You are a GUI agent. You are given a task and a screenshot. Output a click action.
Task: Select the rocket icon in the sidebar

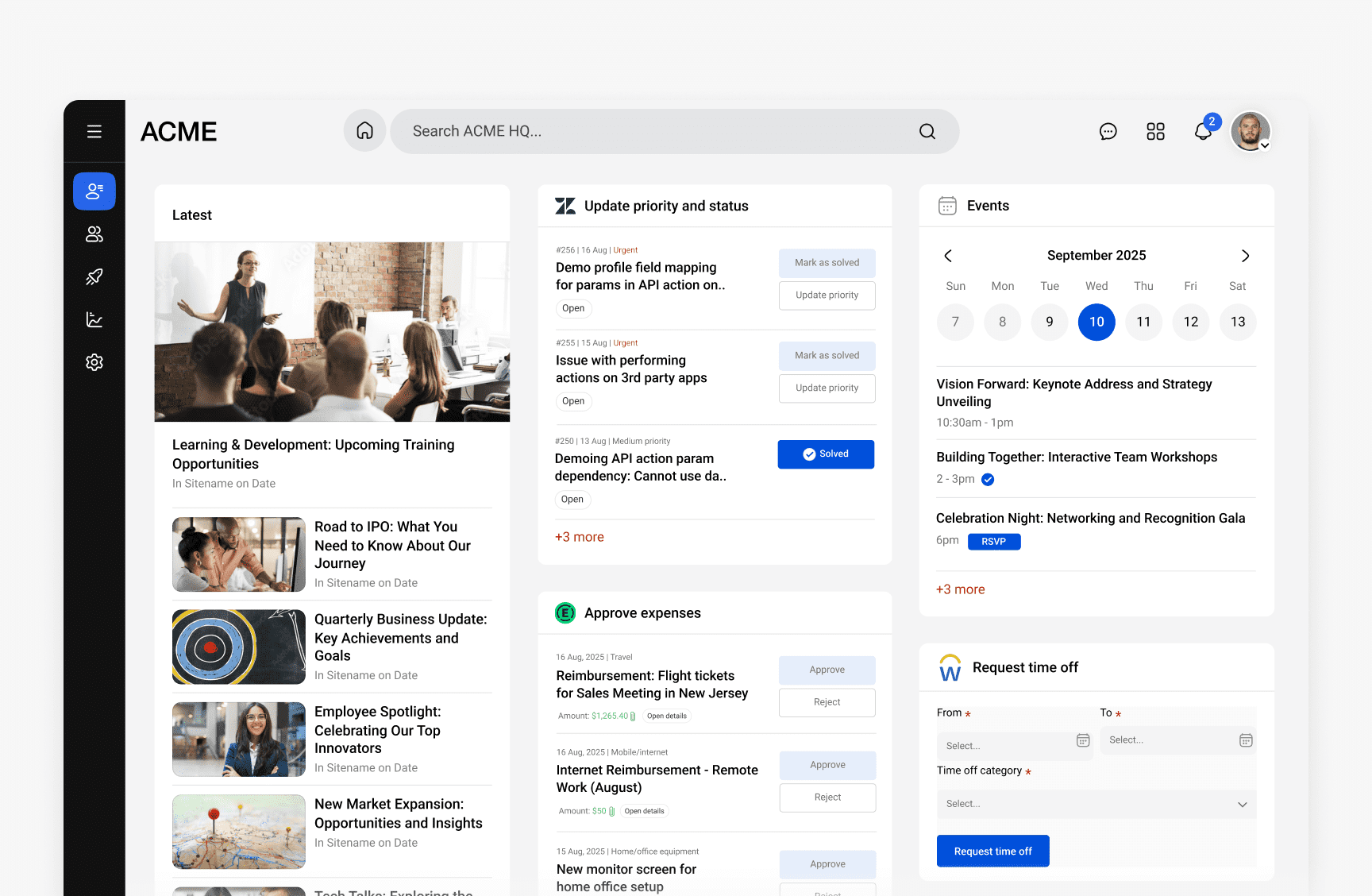coord(94,277)
